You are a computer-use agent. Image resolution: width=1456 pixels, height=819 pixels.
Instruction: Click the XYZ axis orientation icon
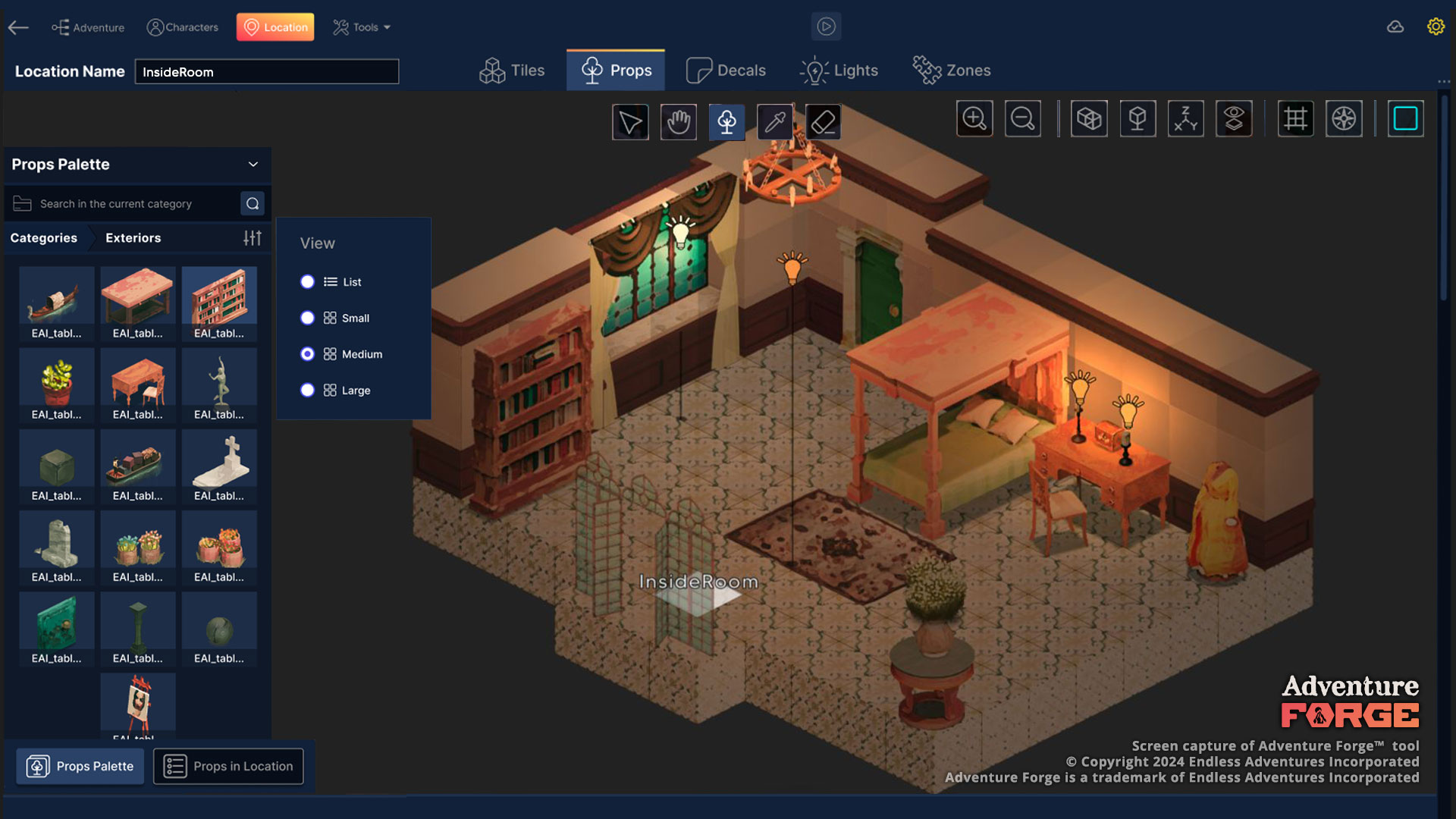click(x=1185, y=118)
